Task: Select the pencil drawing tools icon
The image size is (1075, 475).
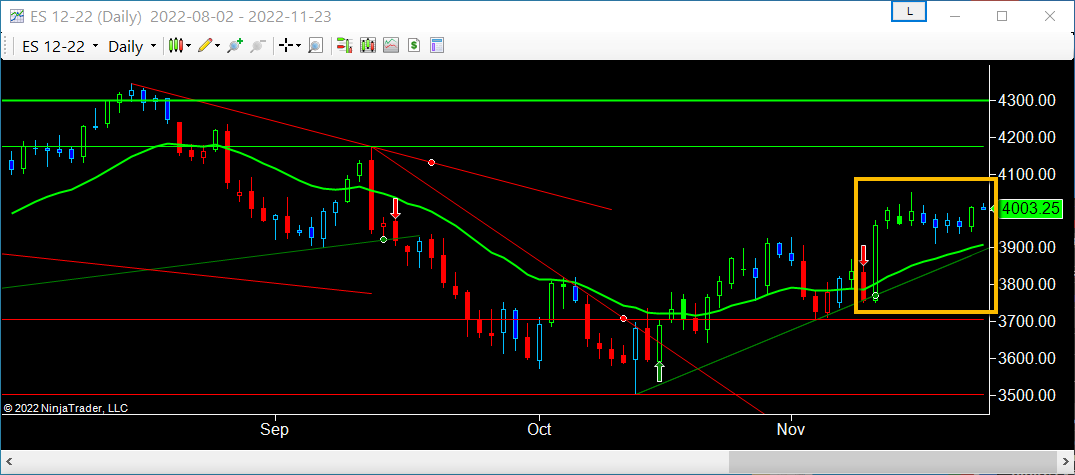Action: (205, 46)
